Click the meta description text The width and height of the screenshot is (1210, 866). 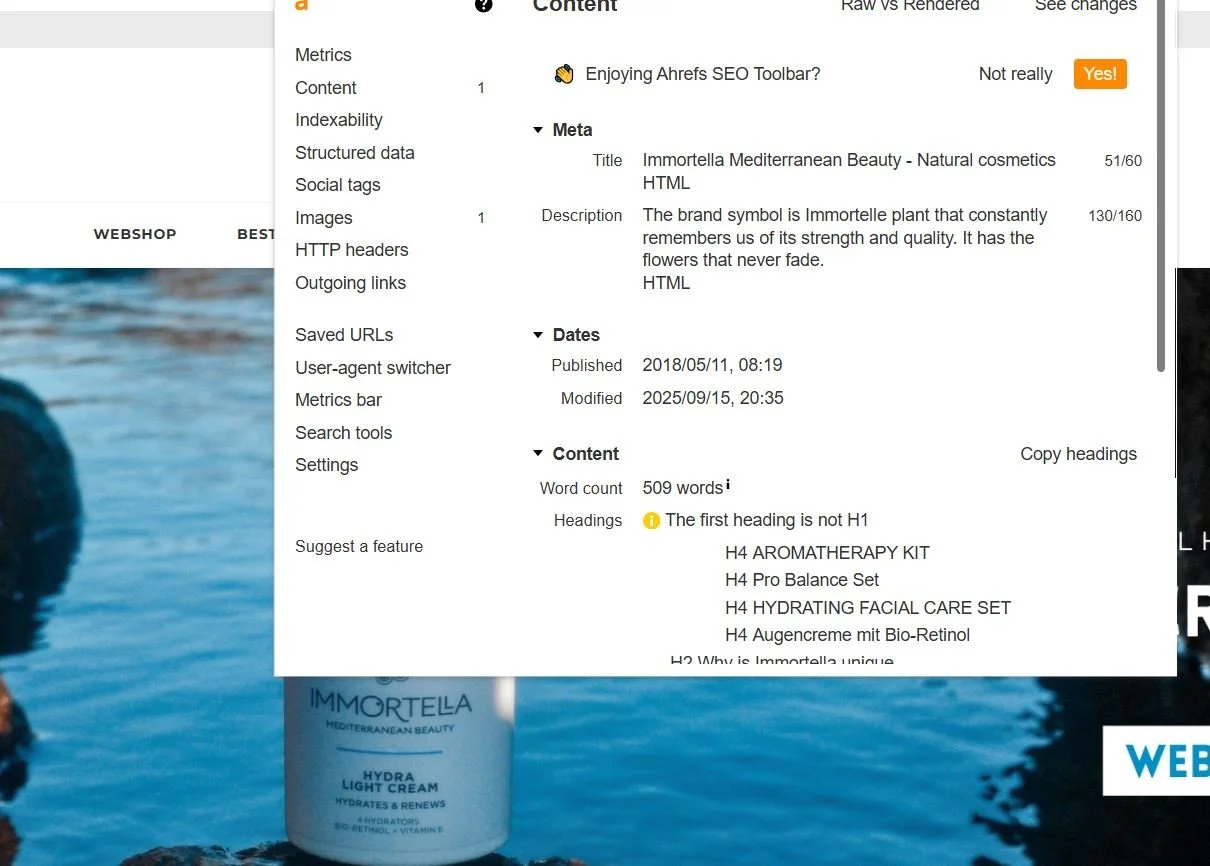coord(845,238)
